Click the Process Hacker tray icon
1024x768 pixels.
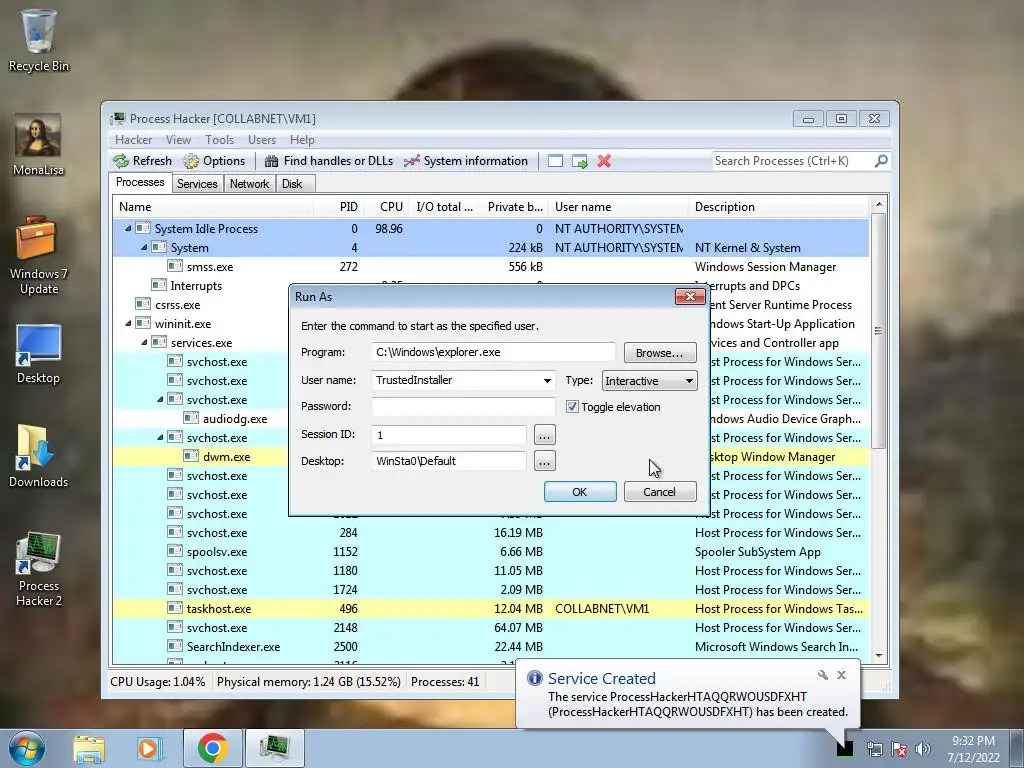tap(845, 748)
